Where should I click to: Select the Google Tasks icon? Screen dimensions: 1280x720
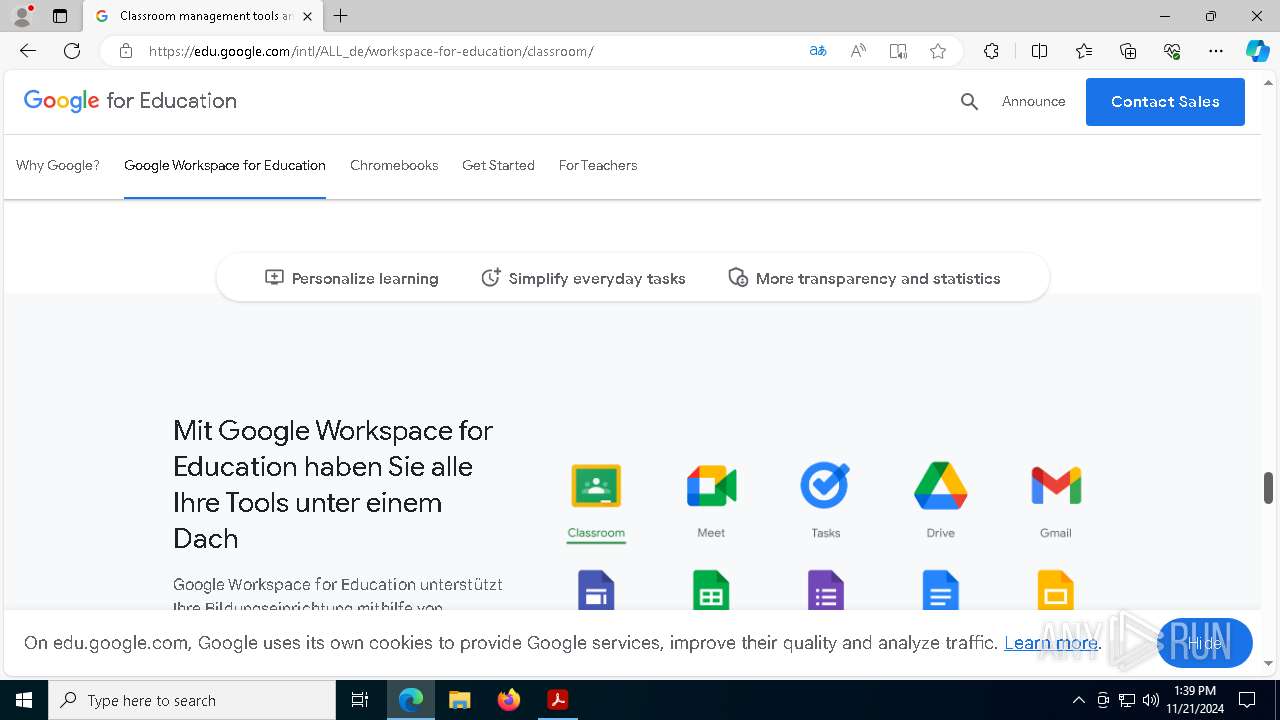pyautogui.click(x=825, y=485)
